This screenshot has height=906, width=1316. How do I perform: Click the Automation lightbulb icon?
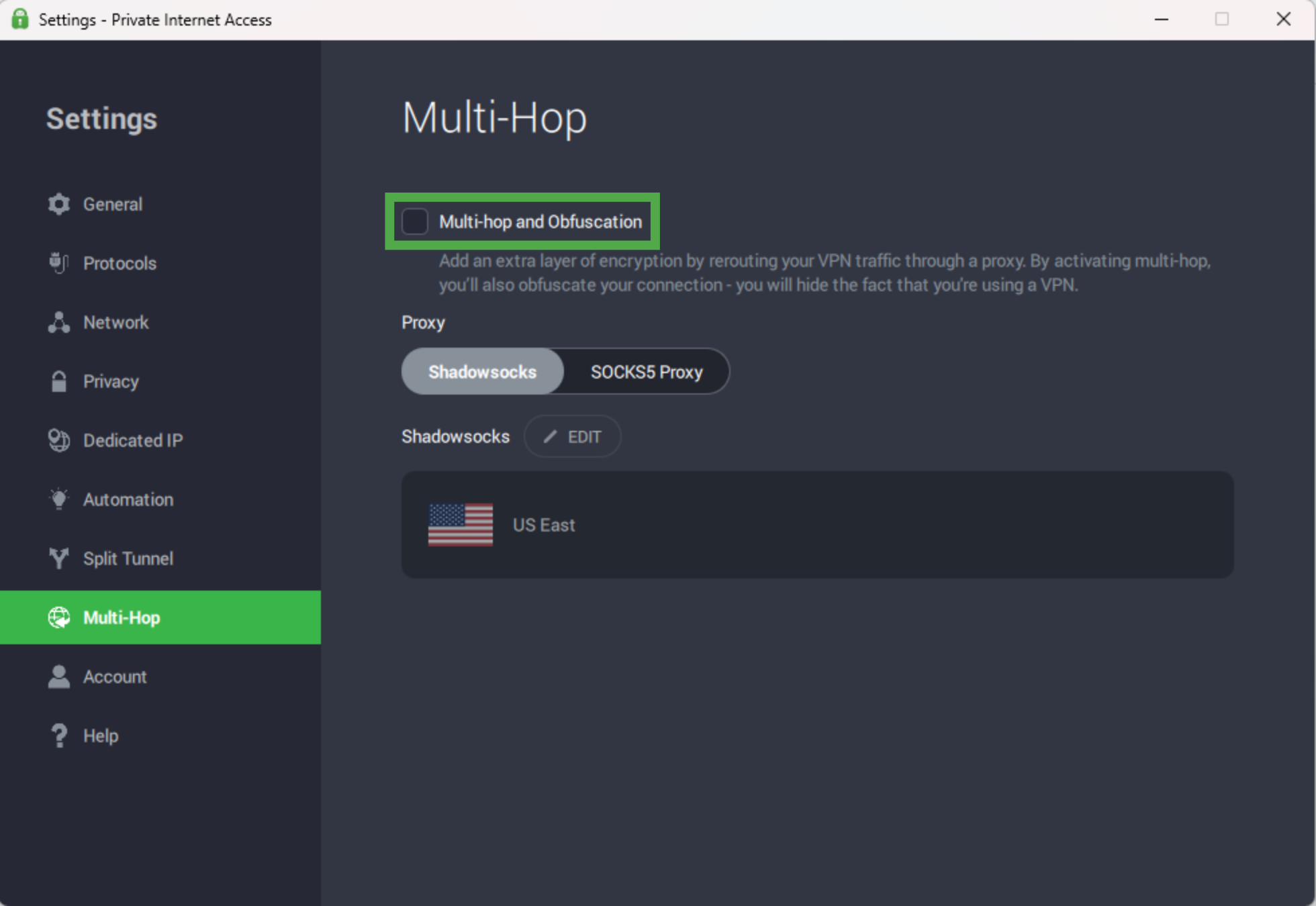tap(59, 499)
